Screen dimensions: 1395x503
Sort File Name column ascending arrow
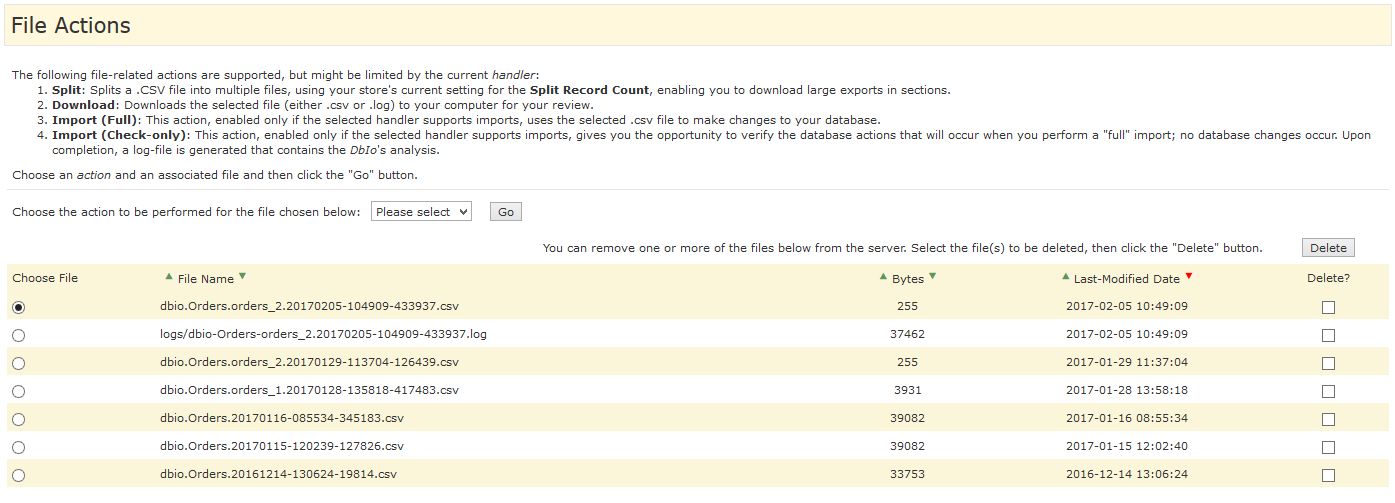pyautogui.click(x=169, y=276)
